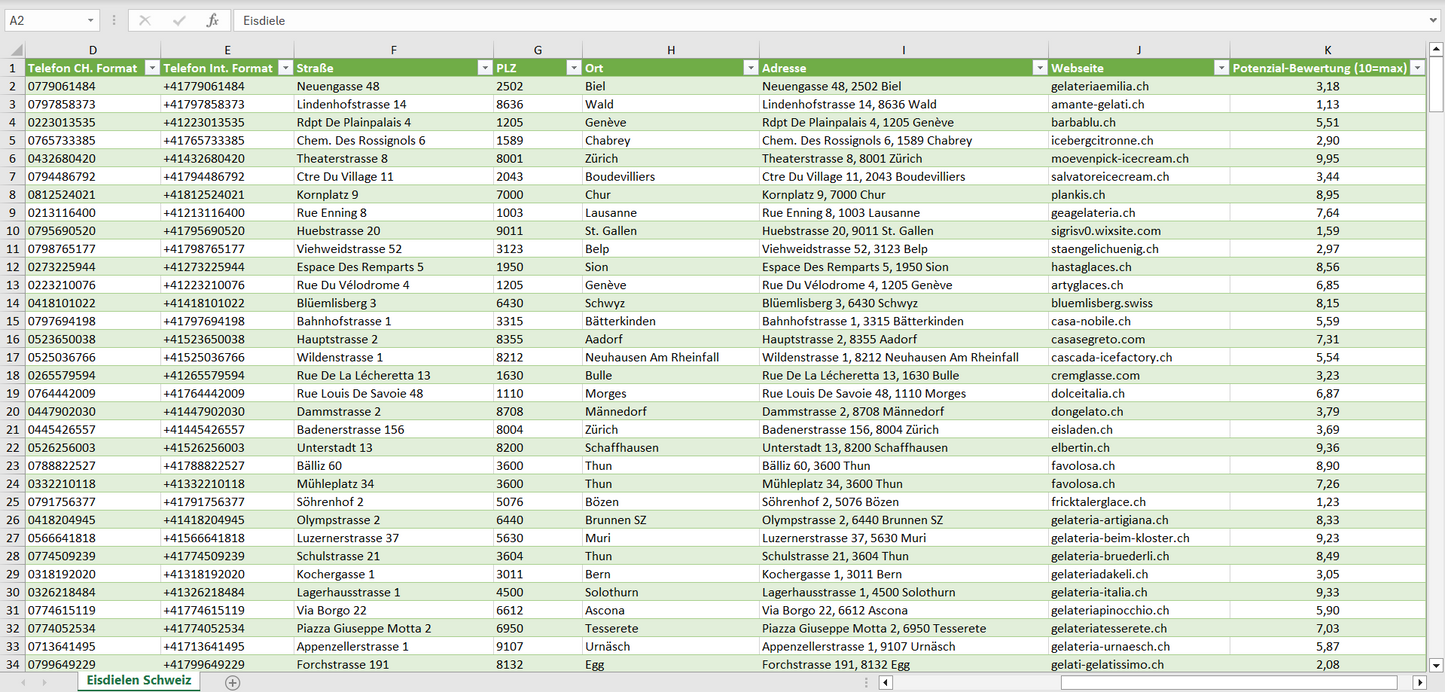Open the Potenzial-Bewertung filter dropdown
Screen dimensions: 1445x692
(1417, 68)
